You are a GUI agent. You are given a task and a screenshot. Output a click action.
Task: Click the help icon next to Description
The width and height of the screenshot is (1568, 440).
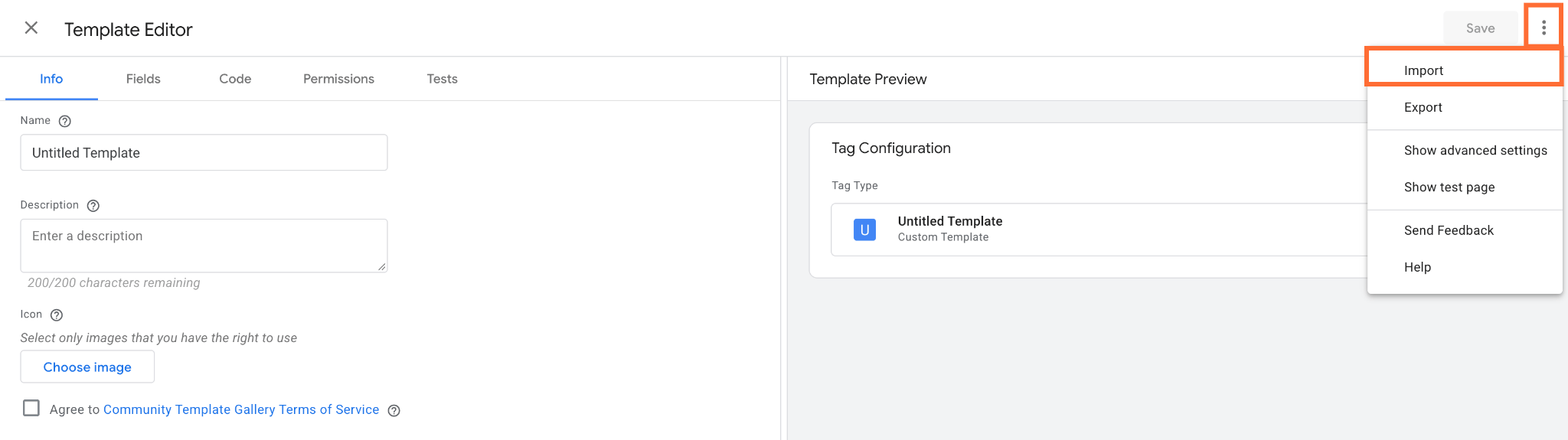[x=93, y=206]
